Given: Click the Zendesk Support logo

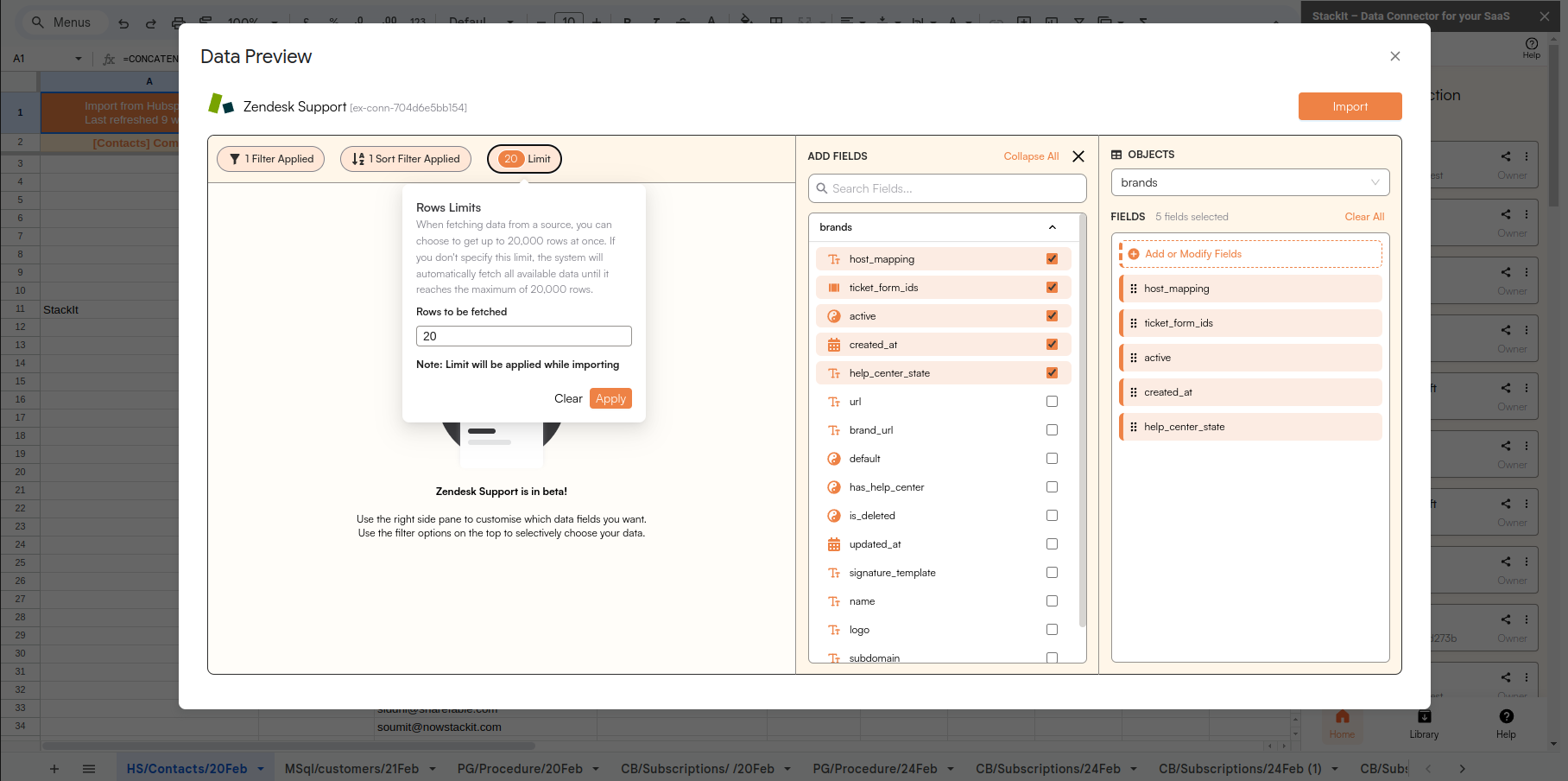Looking at the screenshot, I should pos(221,105).
